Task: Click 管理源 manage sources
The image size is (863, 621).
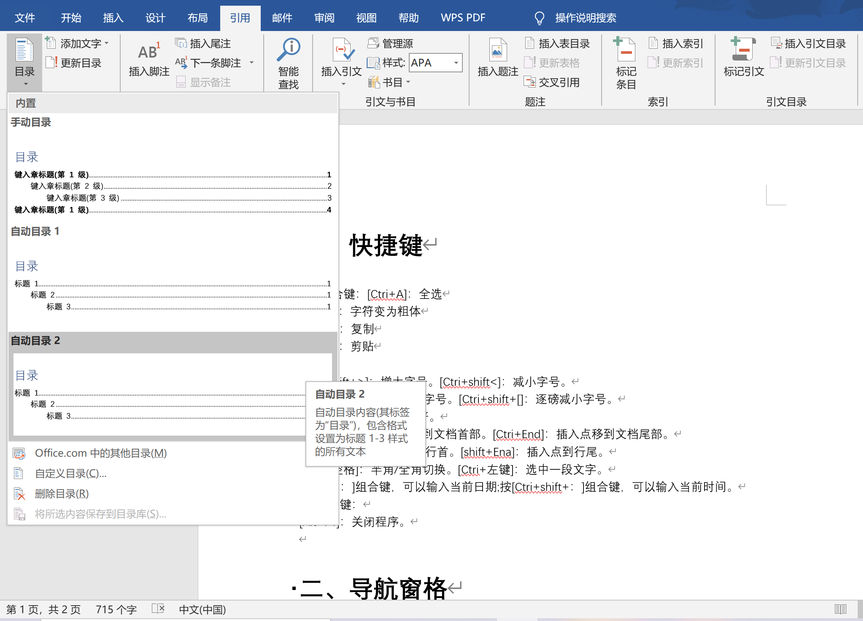Action: point(390,44)
